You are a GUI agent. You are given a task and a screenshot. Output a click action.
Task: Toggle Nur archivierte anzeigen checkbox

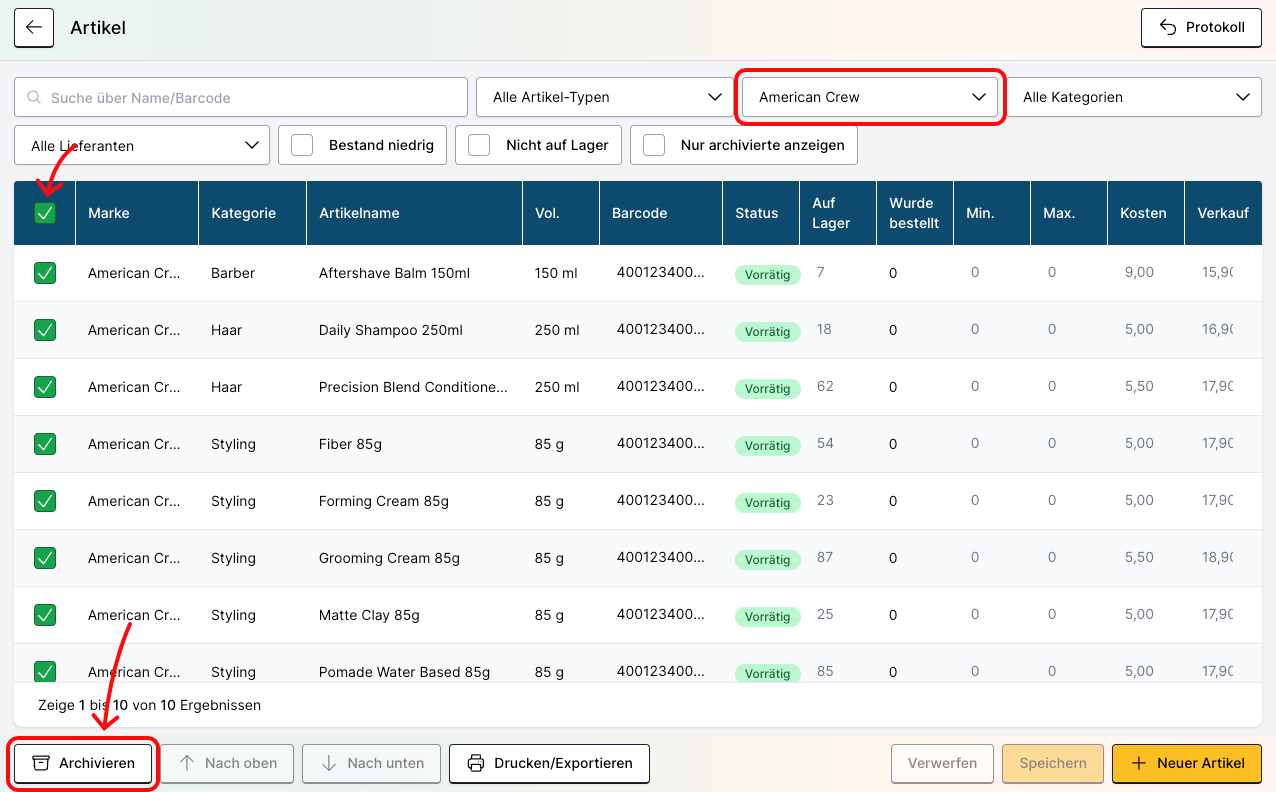click(x=654, y=145)
